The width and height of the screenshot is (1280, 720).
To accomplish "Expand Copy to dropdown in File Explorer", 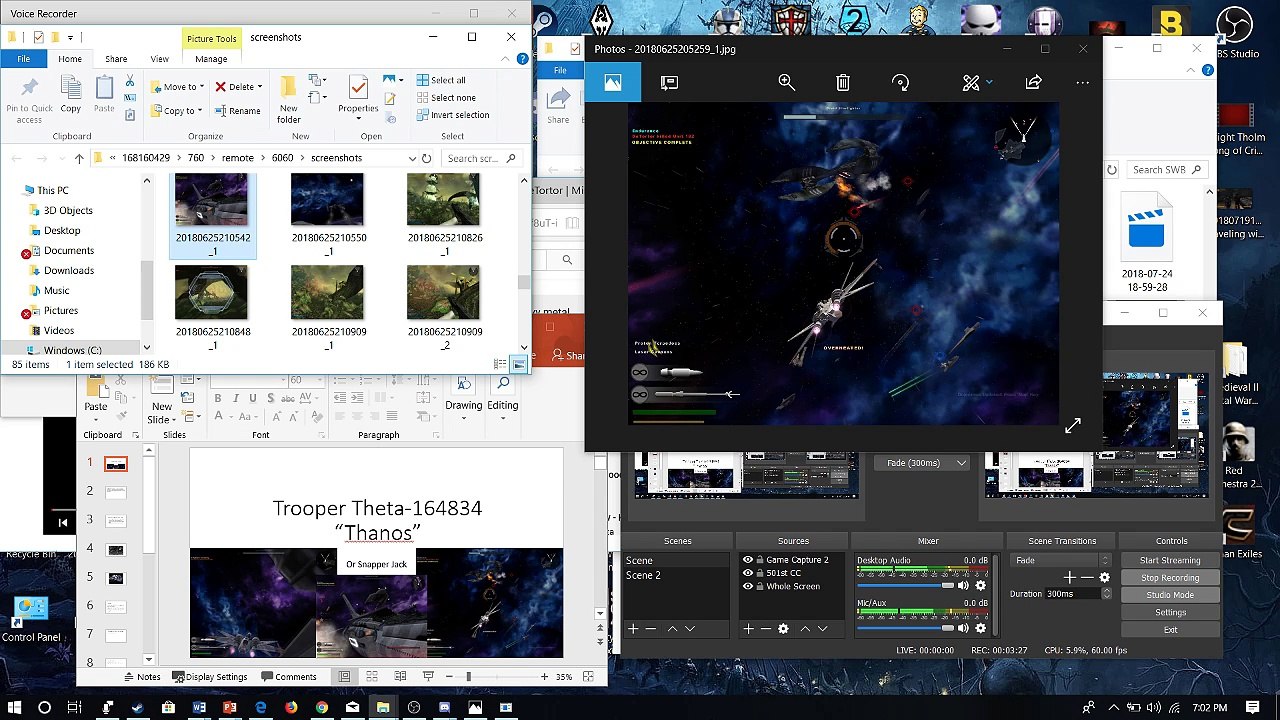I will tap(200, 111).
